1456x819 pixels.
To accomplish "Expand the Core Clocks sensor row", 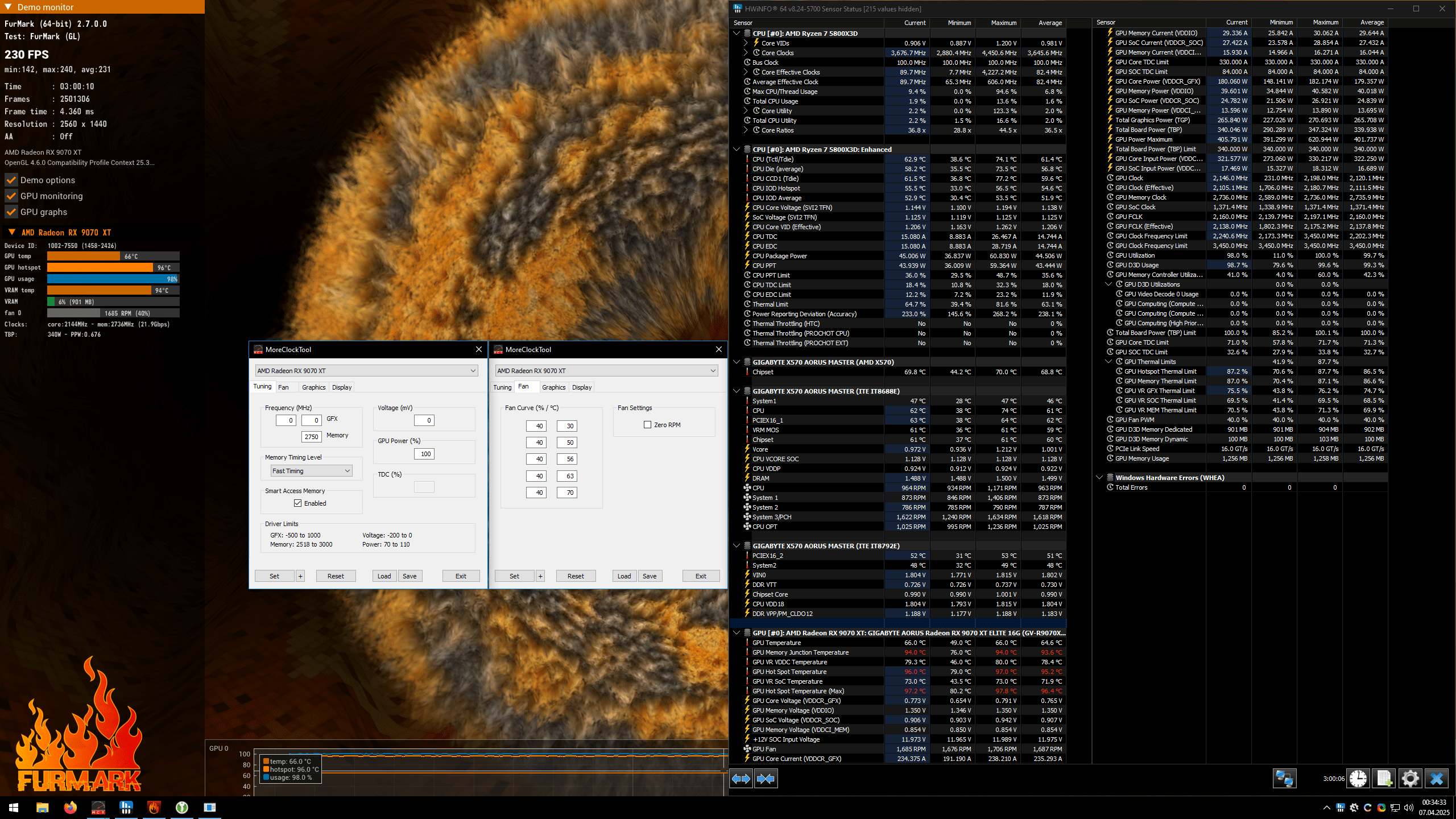I will point(746,53).
